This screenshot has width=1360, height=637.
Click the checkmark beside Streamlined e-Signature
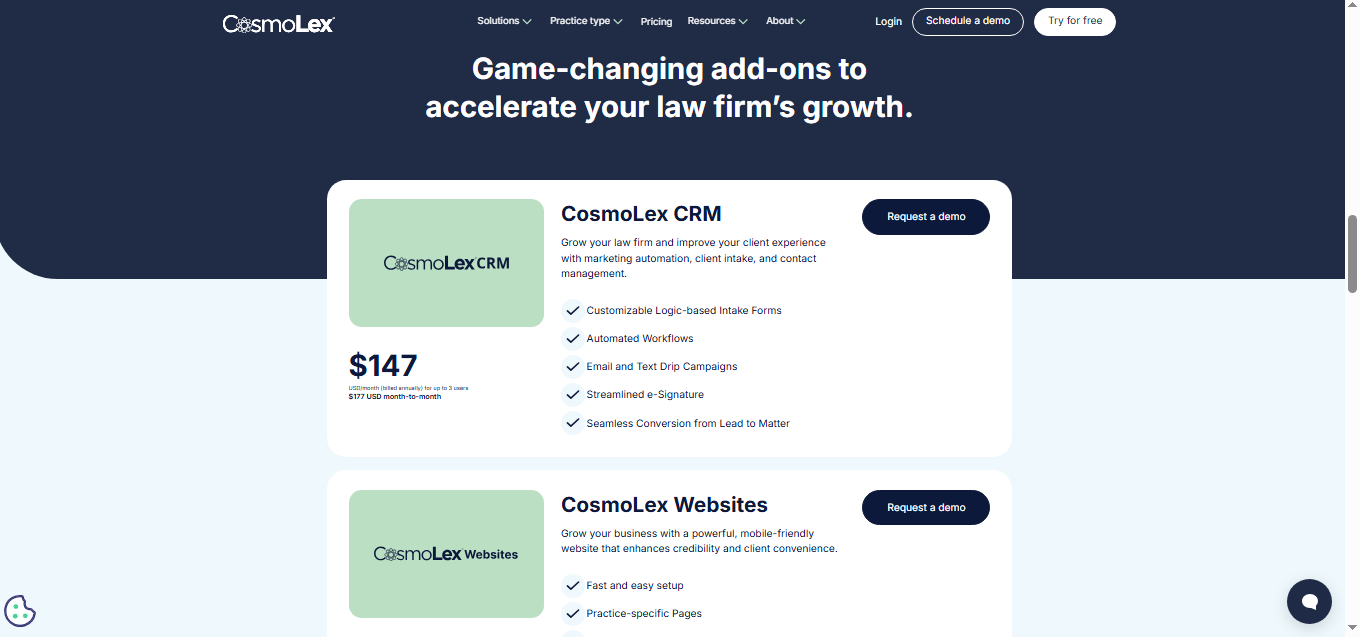[x=572, y=394]
